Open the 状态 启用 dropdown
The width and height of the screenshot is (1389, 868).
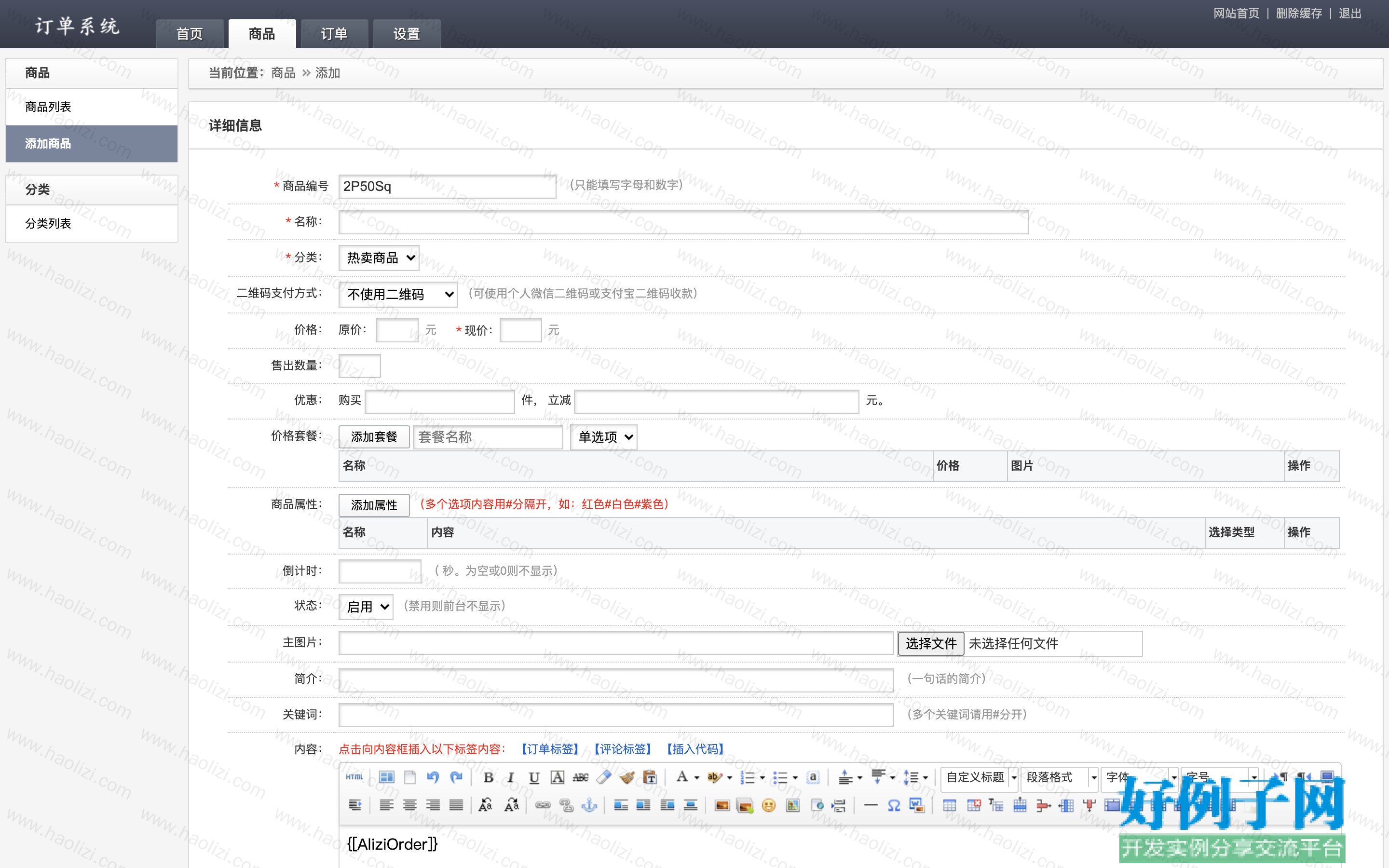(366, 607)
